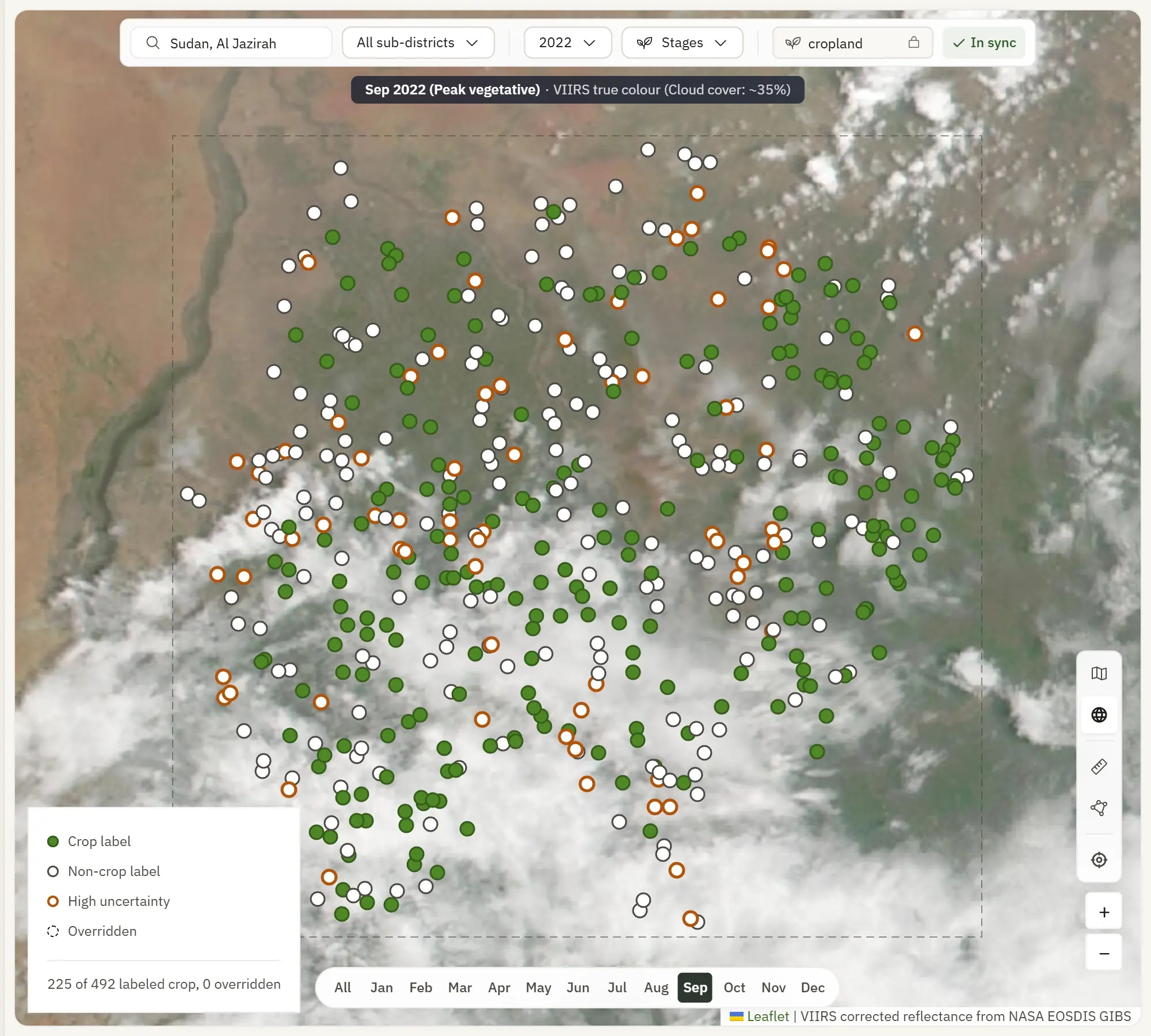Viewport: 1151px width, 1036px height.
Task: Toggle the Non-crop label legend entry
Action: 104,871
